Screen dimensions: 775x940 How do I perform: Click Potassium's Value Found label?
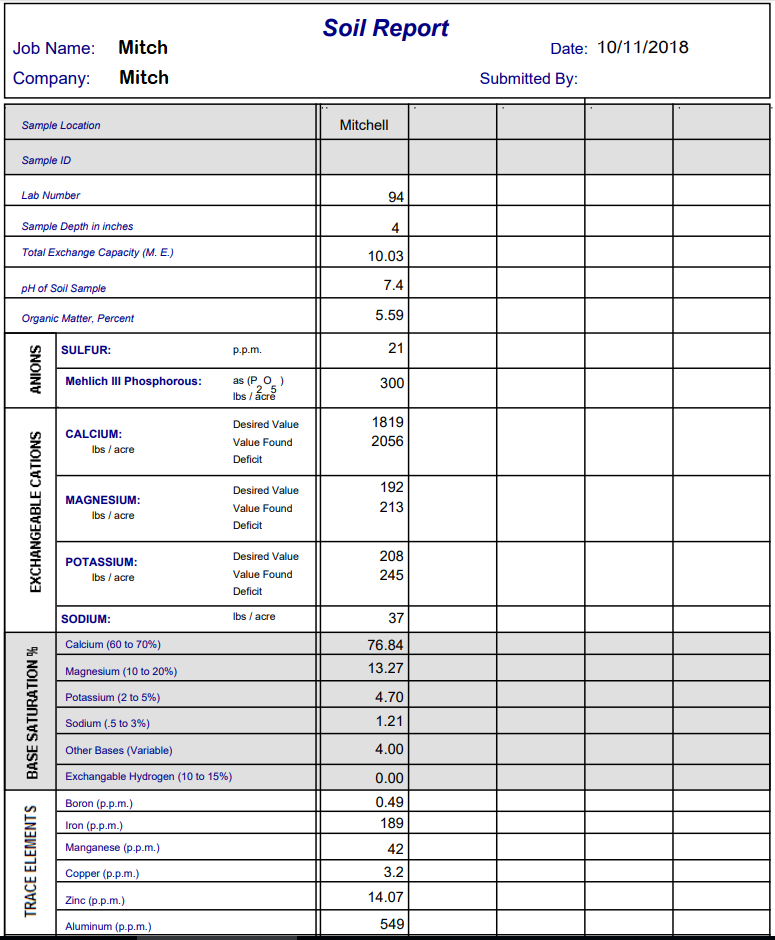pyautogui.click(x=263, y=574)
